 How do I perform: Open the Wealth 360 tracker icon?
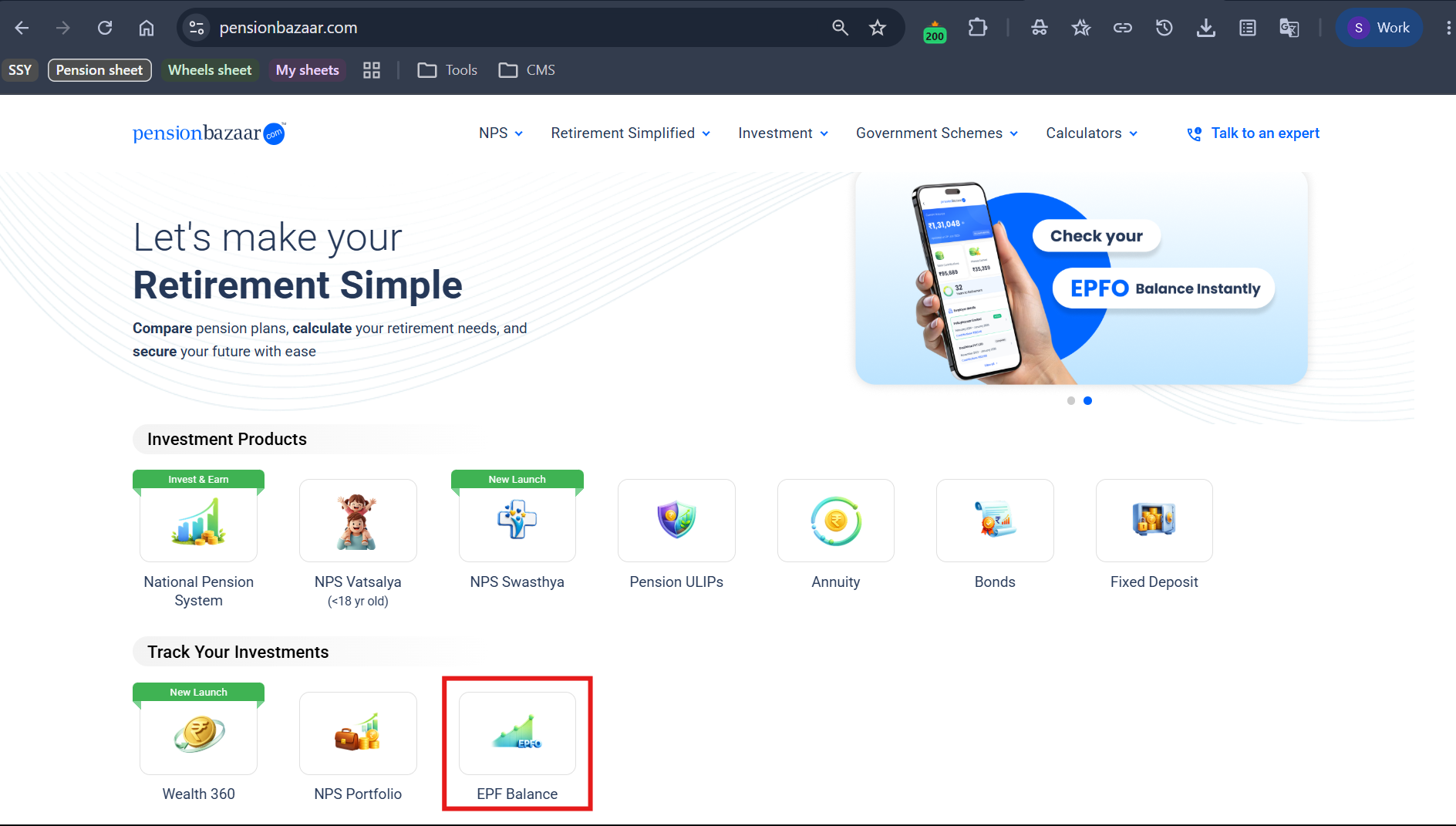[x=198, y=733]
